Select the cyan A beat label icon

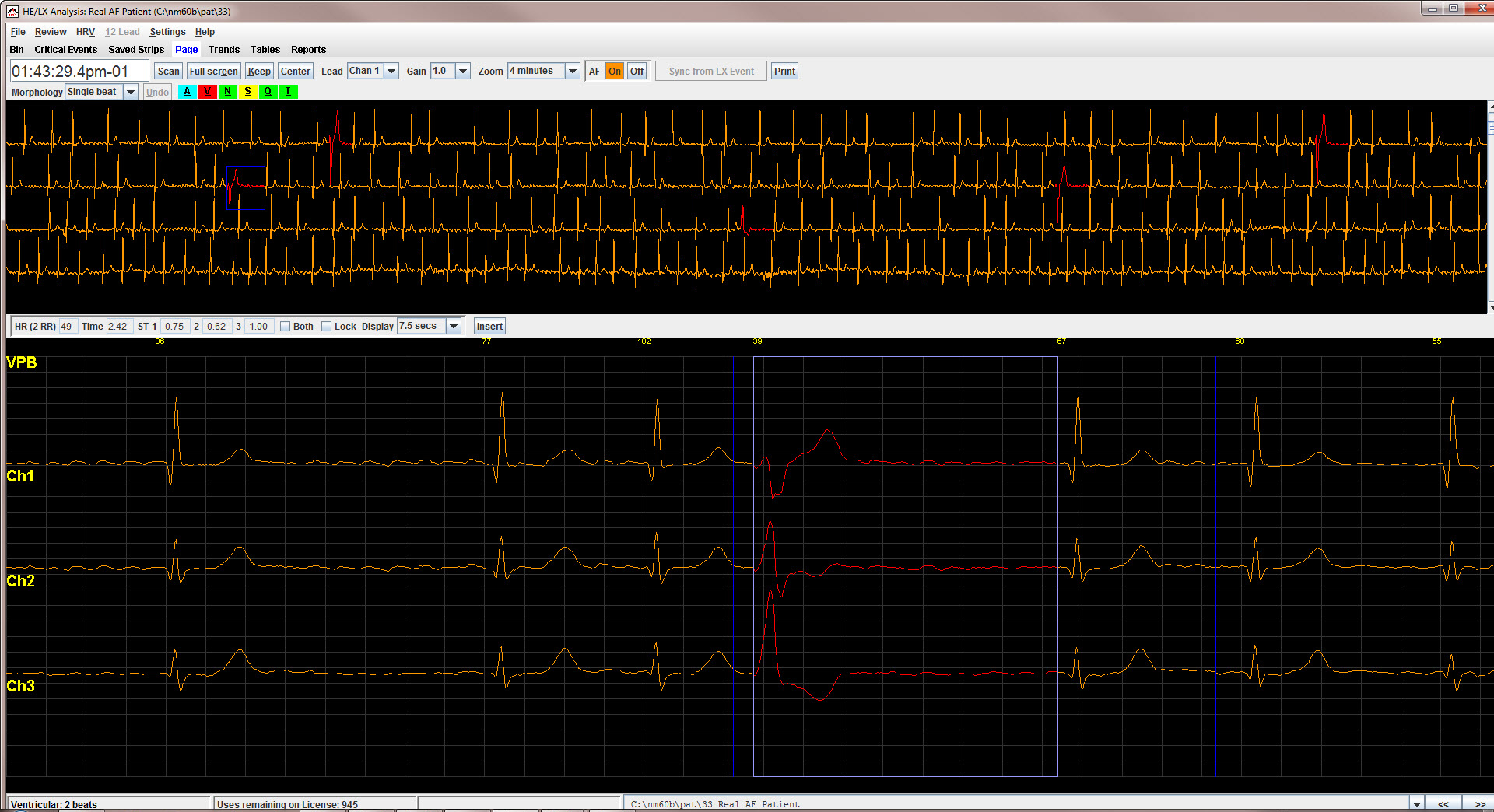pyautogui.click(x=187, y=92)
